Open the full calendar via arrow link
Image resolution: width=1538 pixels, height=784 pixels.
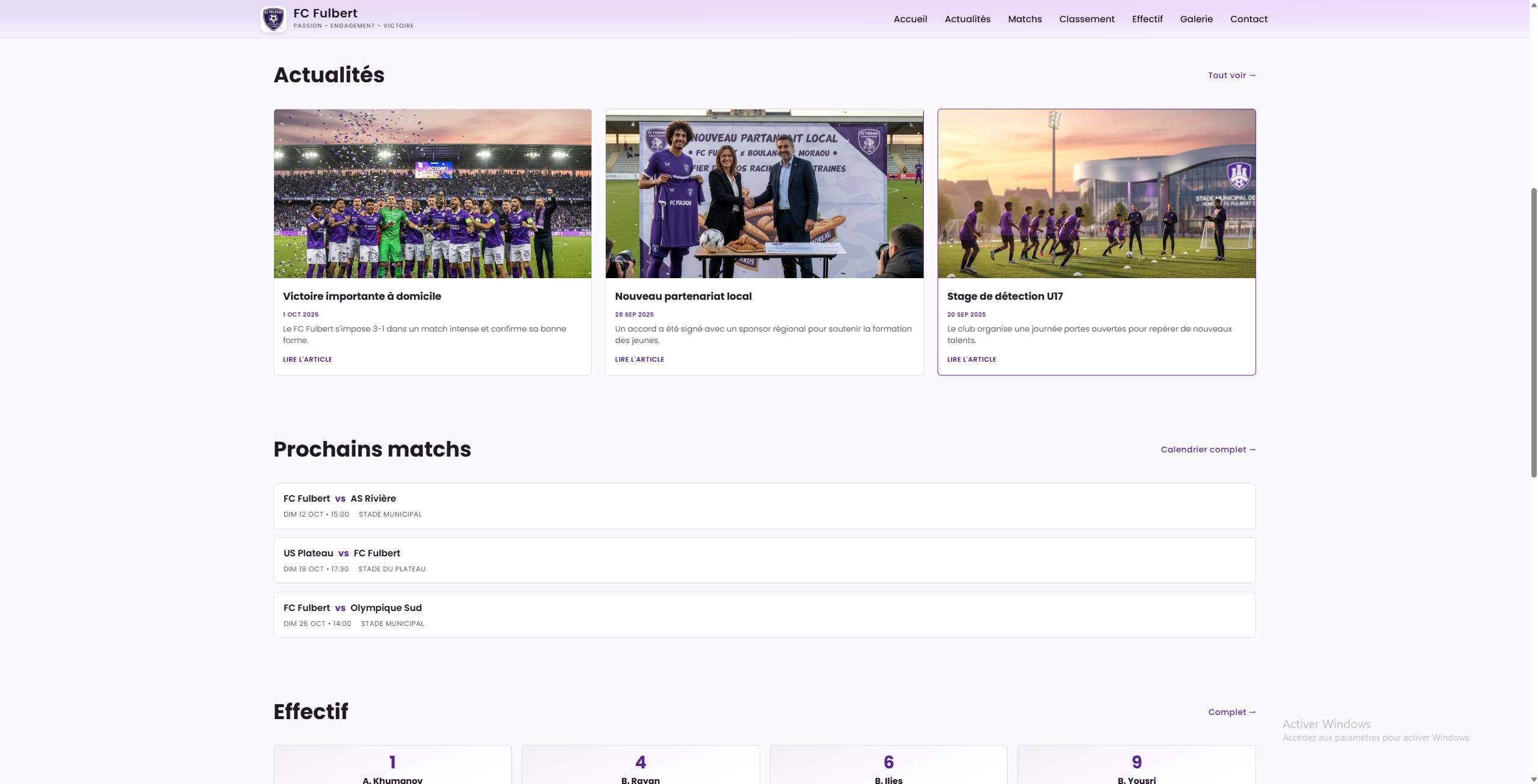tap(1208, 449)
